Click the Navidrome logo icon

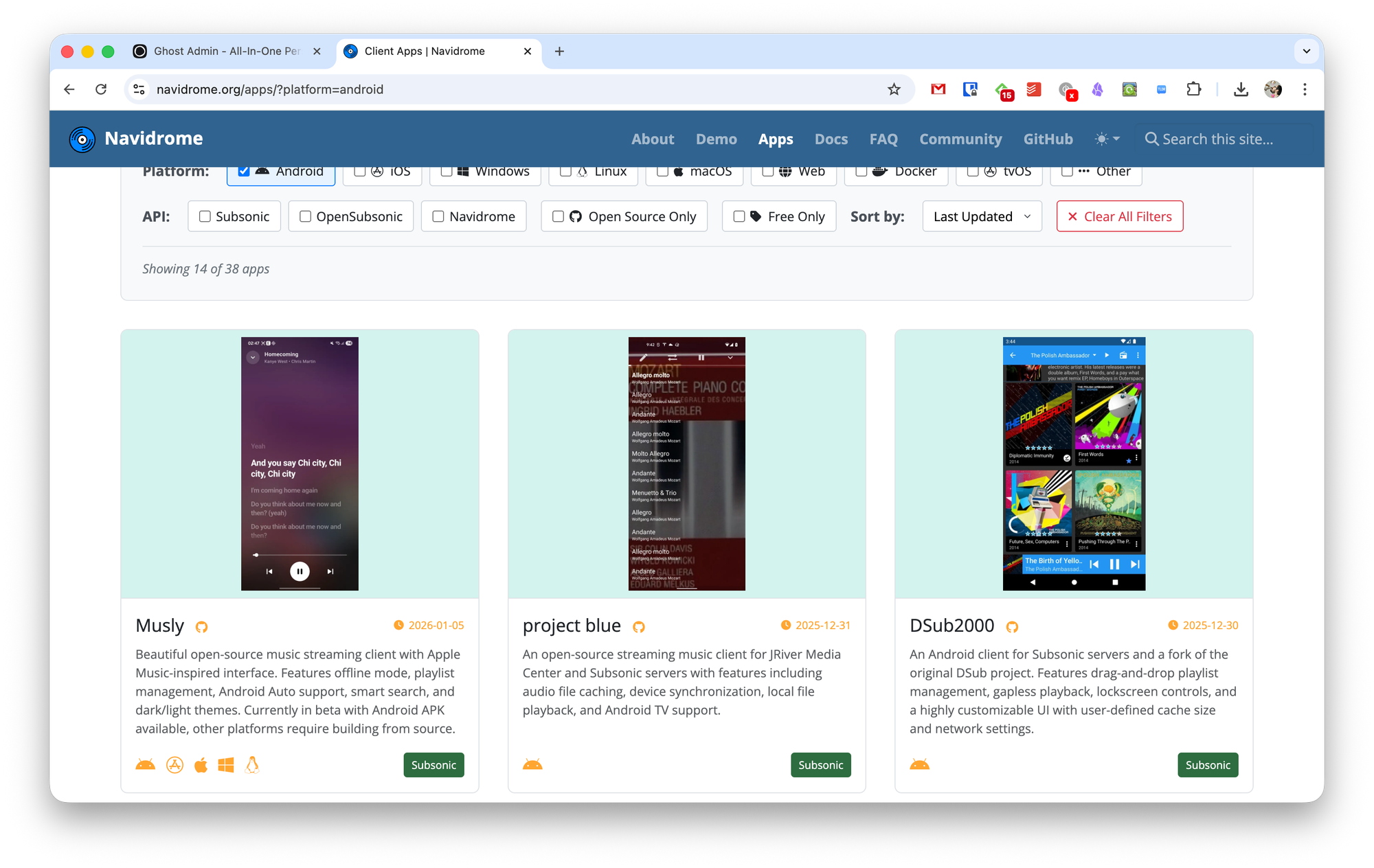point(82,139)
